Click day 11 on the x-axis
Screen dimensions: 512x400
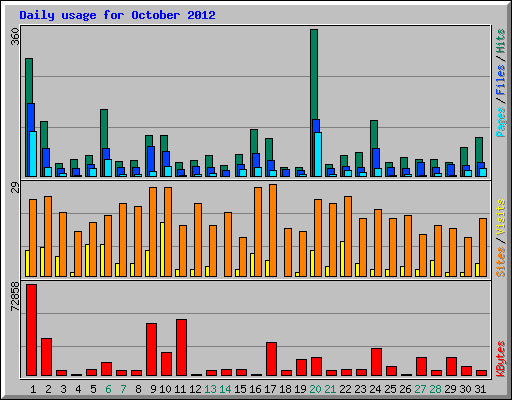tap(180, 389)
